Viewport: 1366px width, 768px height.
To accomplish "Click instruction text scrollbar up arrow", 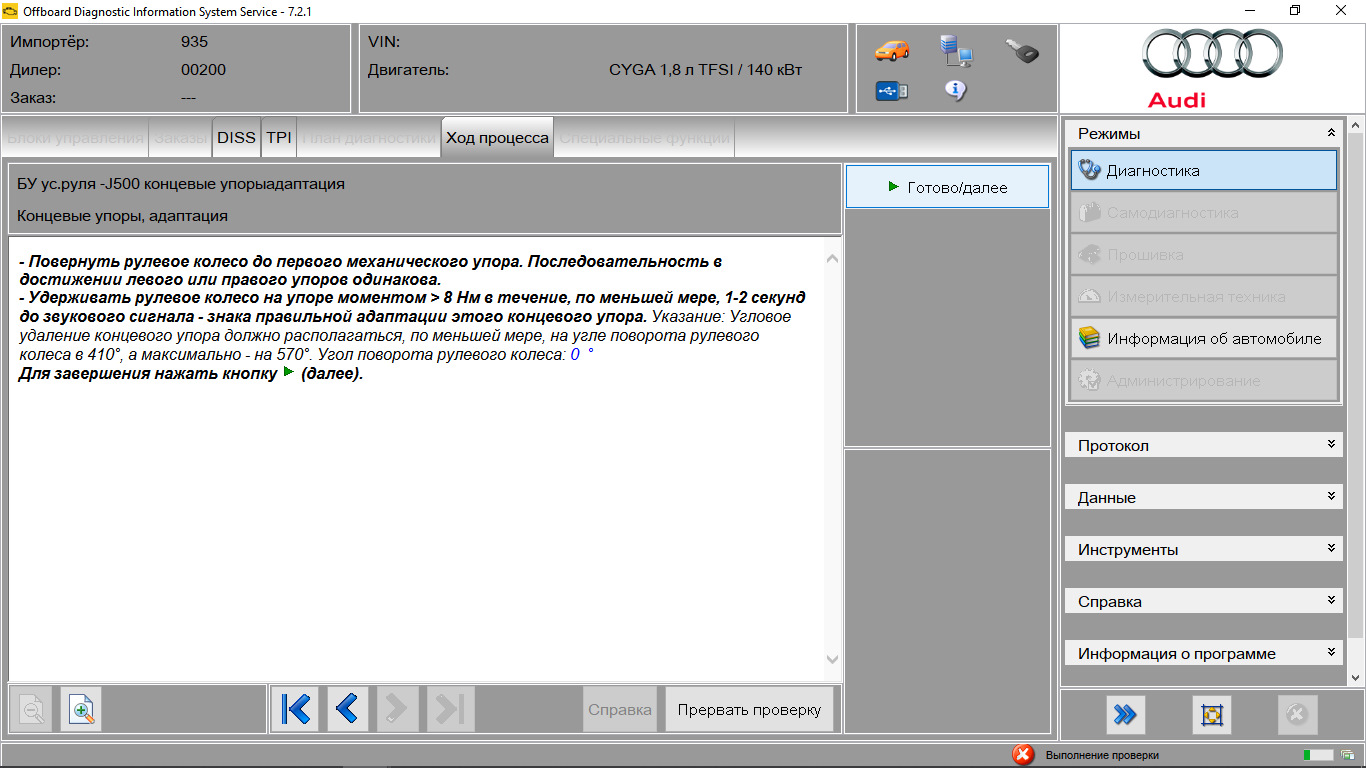I will coord(833,259).
